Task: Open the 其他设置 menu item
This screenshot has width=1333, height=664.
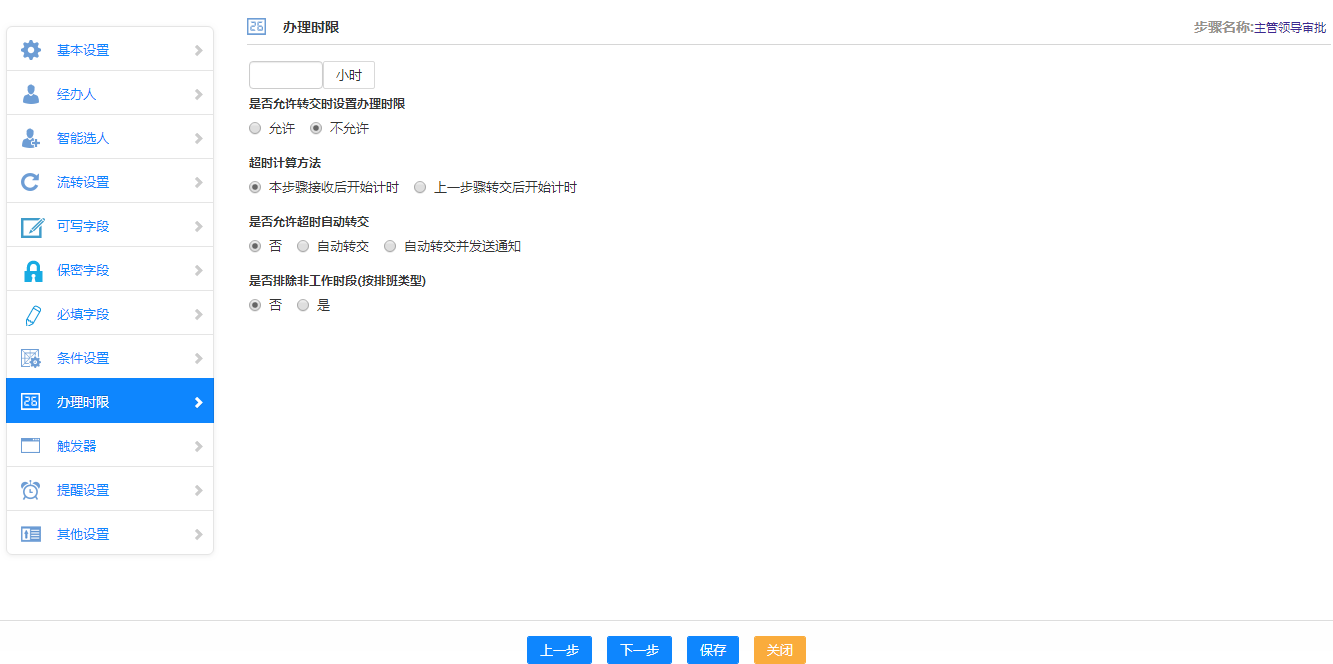Action: point(83,534)
